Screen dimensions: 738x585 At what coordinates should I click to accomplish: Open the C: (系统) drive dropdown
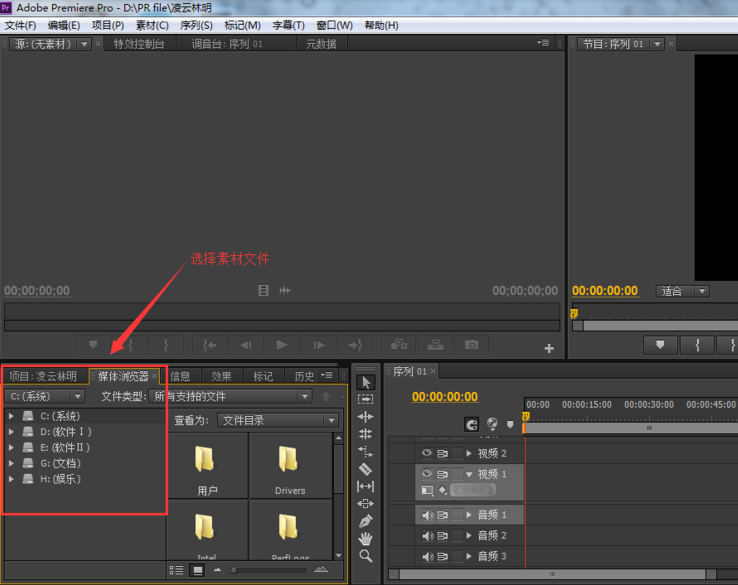(45, 396)
